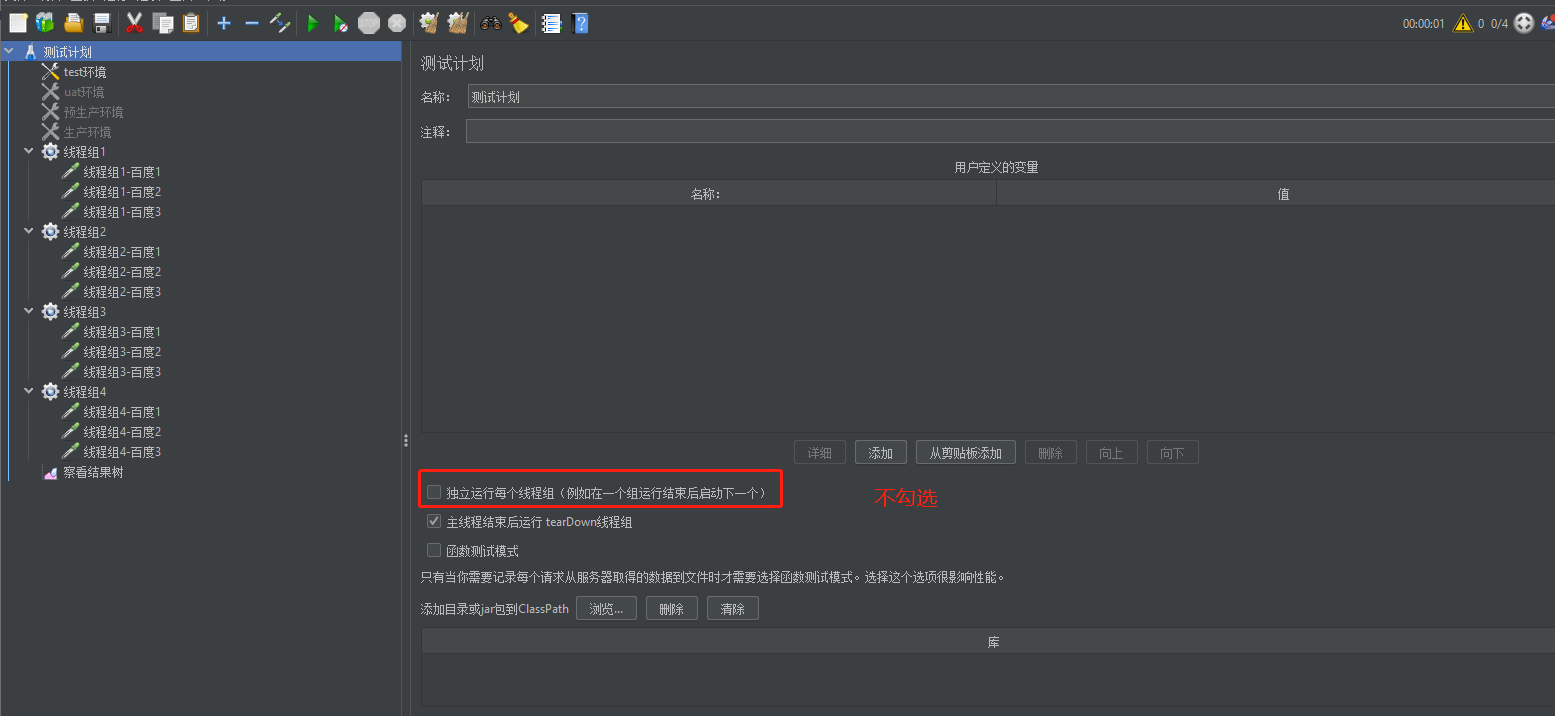Click the Toggle enable/disable icon
This screenshot has height=716, width=1555.
tap(280, 23)
